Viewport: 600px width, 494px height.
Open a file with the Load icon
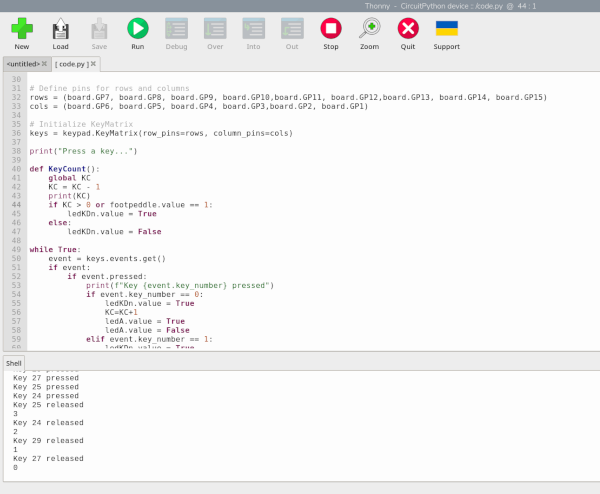pyautogui.click(x=60, y=29)
